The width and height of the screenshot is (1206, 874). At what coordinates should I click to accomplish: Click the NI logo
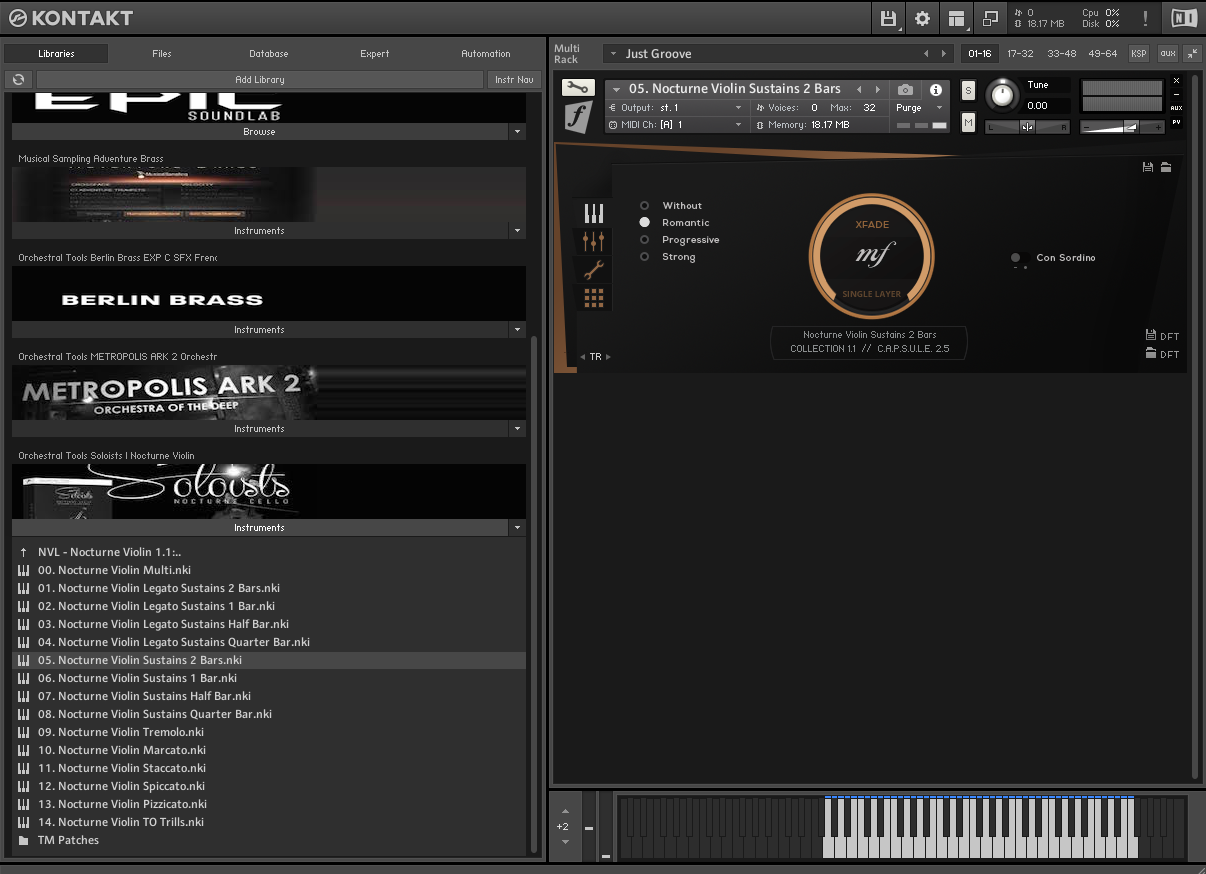pyautogui.click(x=1183, y=18)
